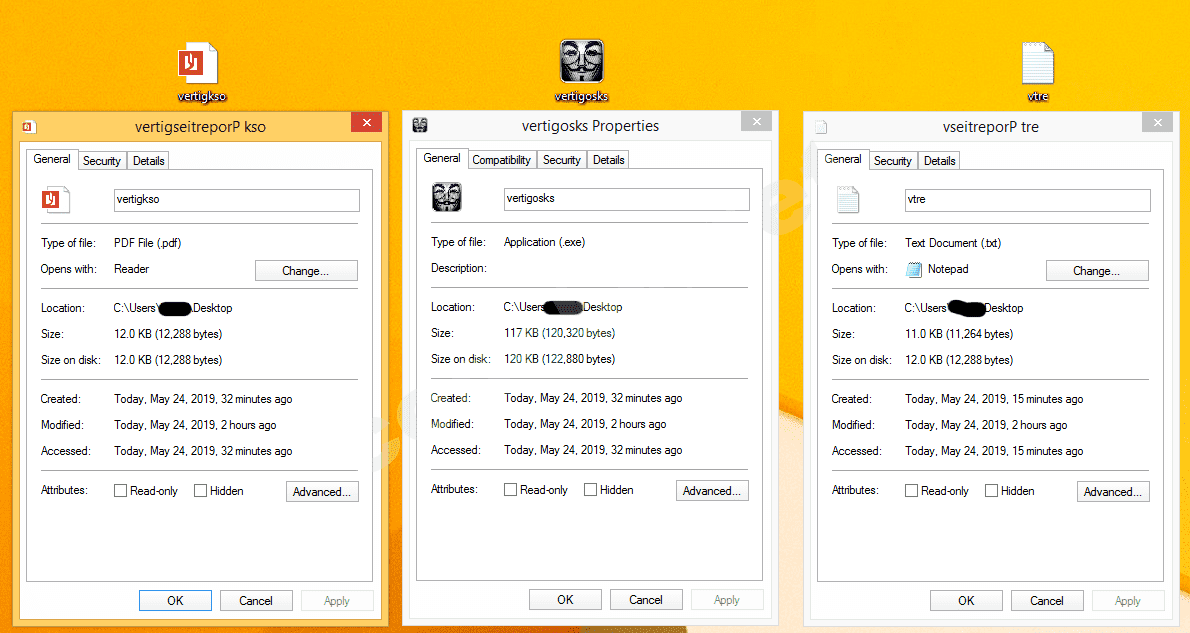The image size is (1190, 633).
Task: Open Details tab in vtre window
Action: pos(940,161)
